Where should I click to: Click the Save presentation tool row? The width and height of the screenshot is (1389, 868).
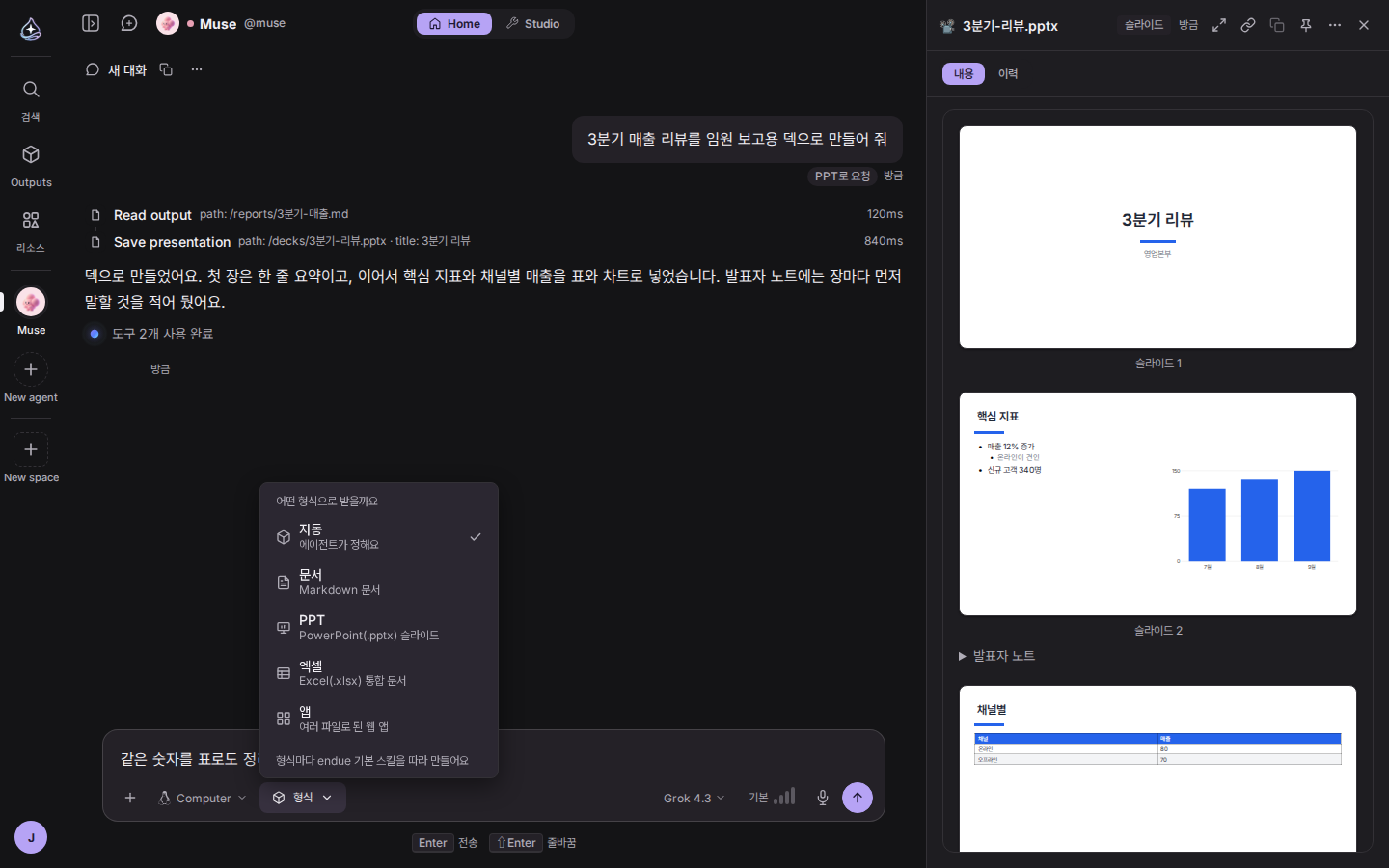coord(496,241)
